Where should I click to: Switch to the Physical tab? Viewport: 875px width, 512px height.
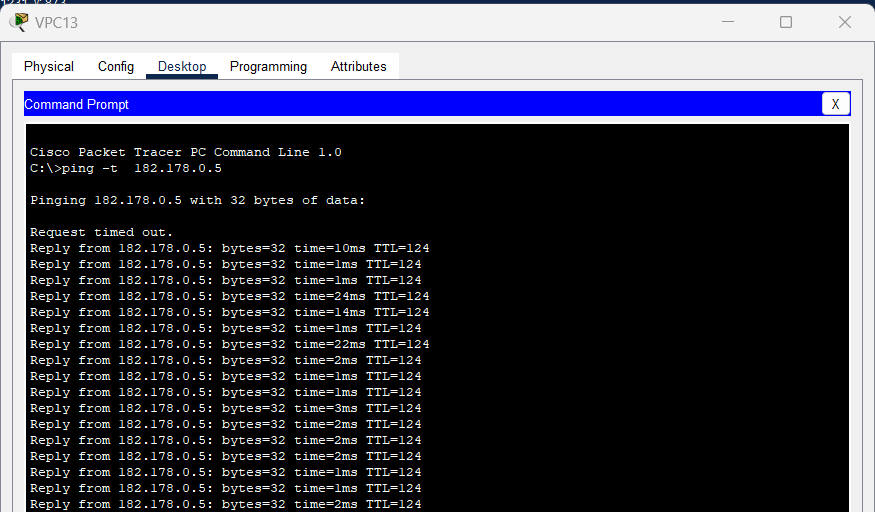[x=49, y=67]
